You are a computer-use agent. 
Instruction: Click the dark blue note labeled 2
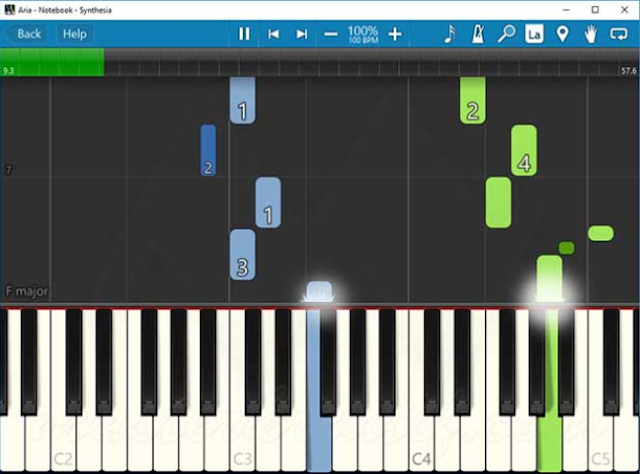pyautogui.click(x=208, y=151)
